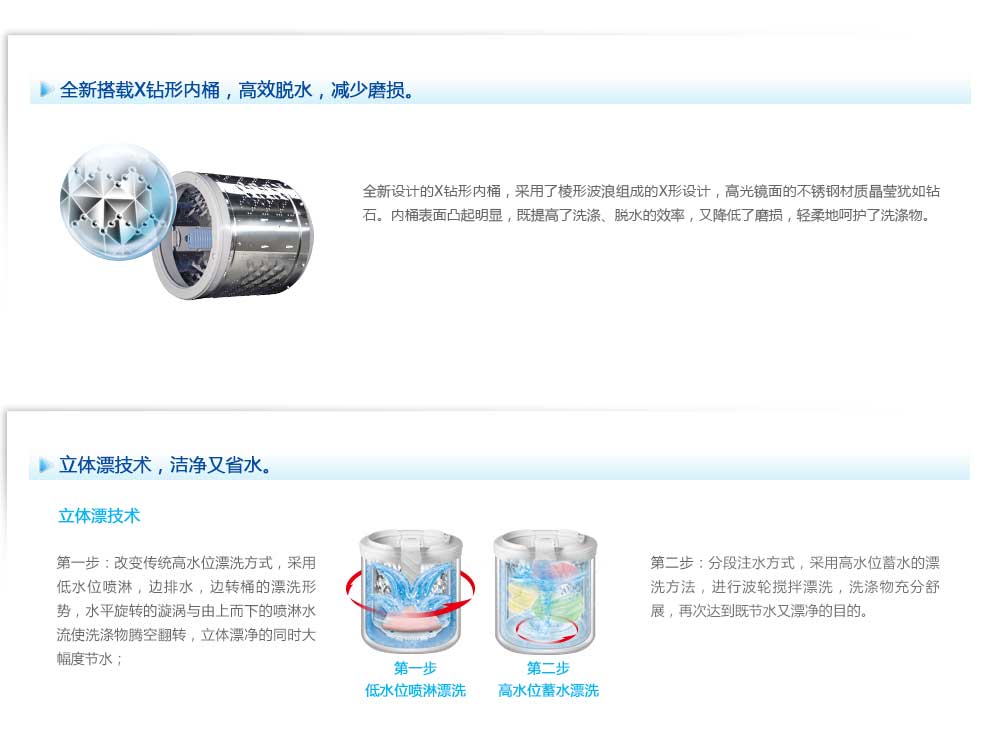Screen dimensions: 1000x756
Task: Click the 第一步 description text on the left
Action: pos(186,611)
